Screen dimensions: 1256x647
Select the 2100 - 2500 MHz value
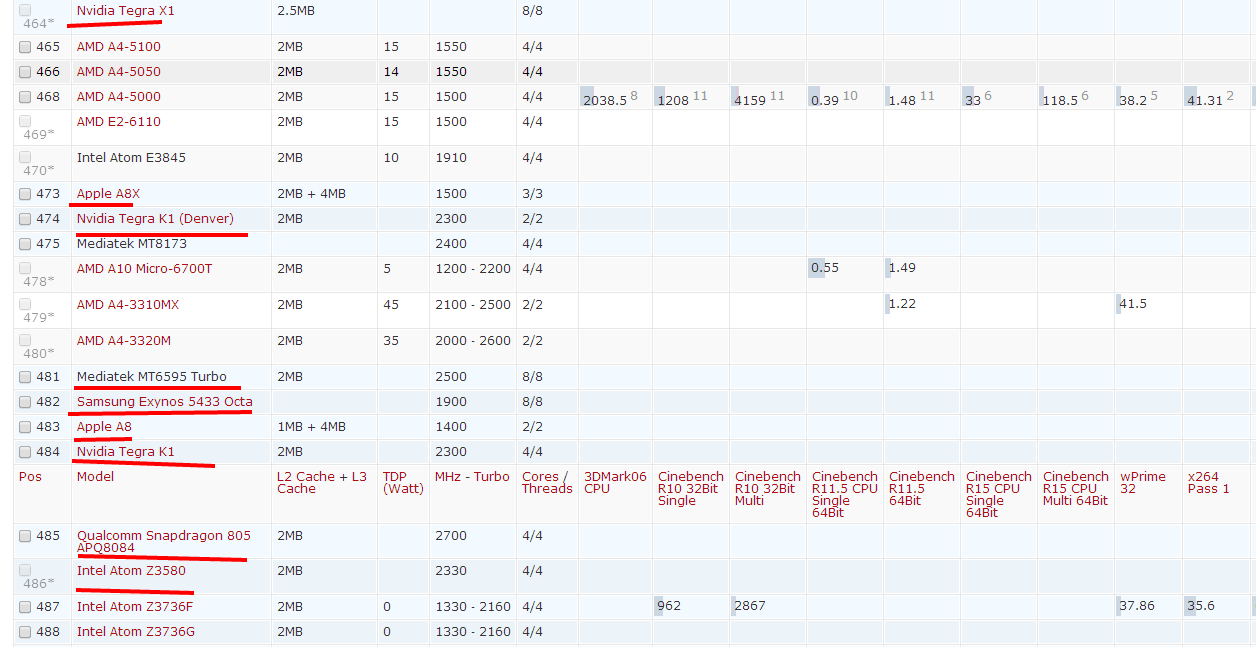pos(473,304)
